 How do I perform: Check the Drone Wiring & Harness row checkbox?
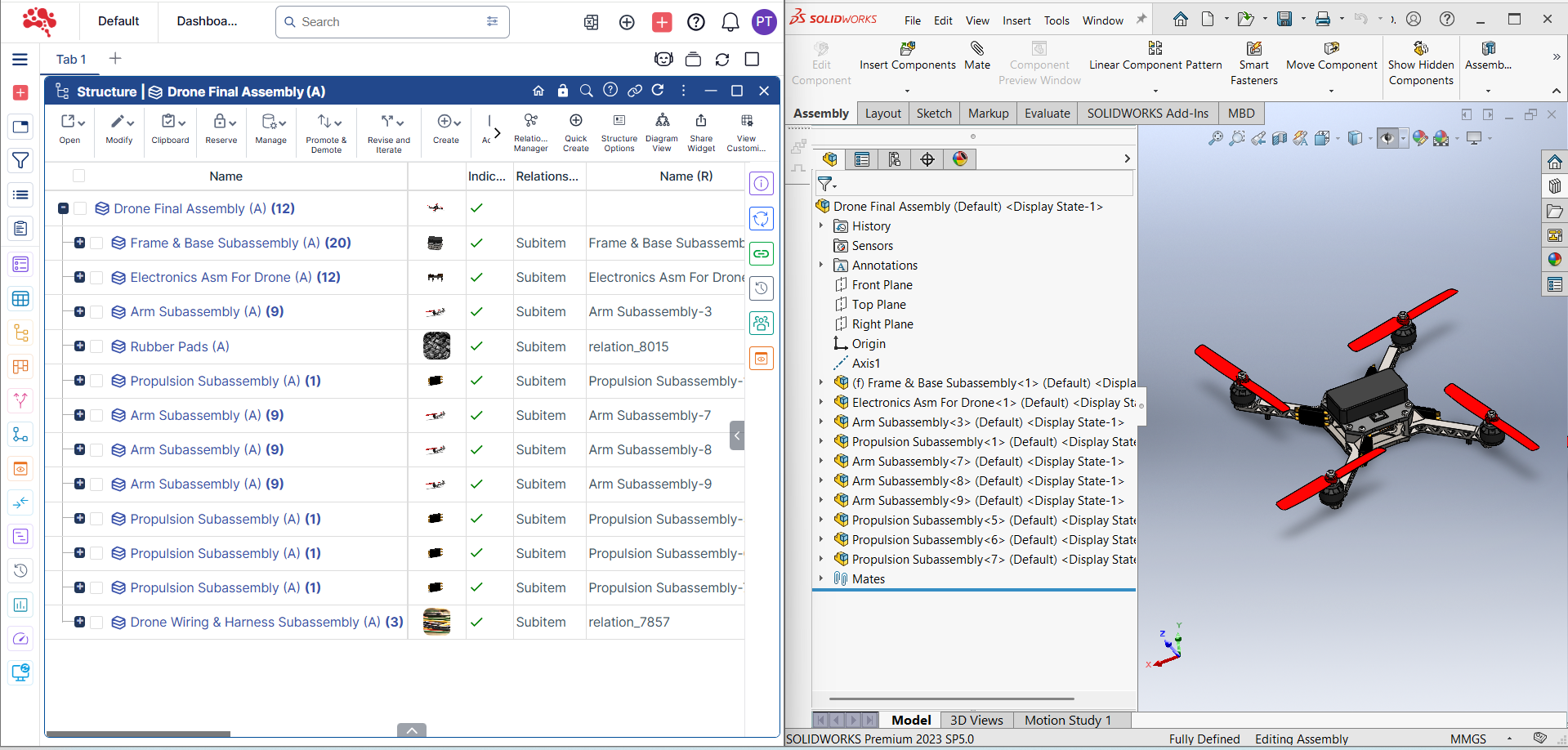click(96, 622)
